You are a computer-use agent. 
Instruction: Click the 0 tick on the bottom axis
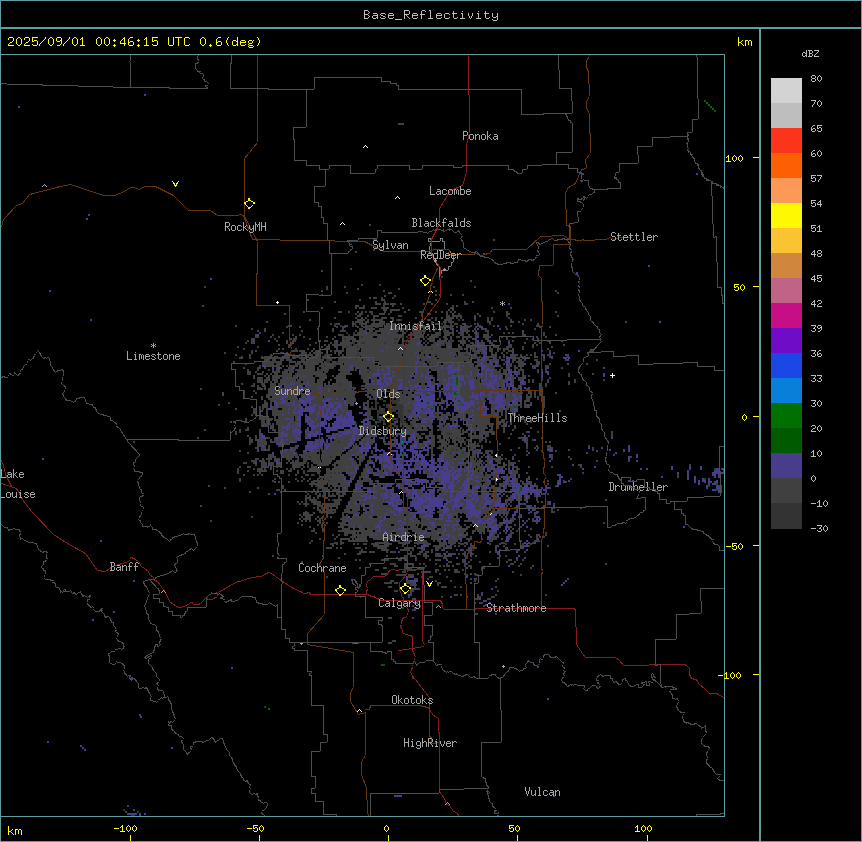pyautogui.click(x=386, y=828)
